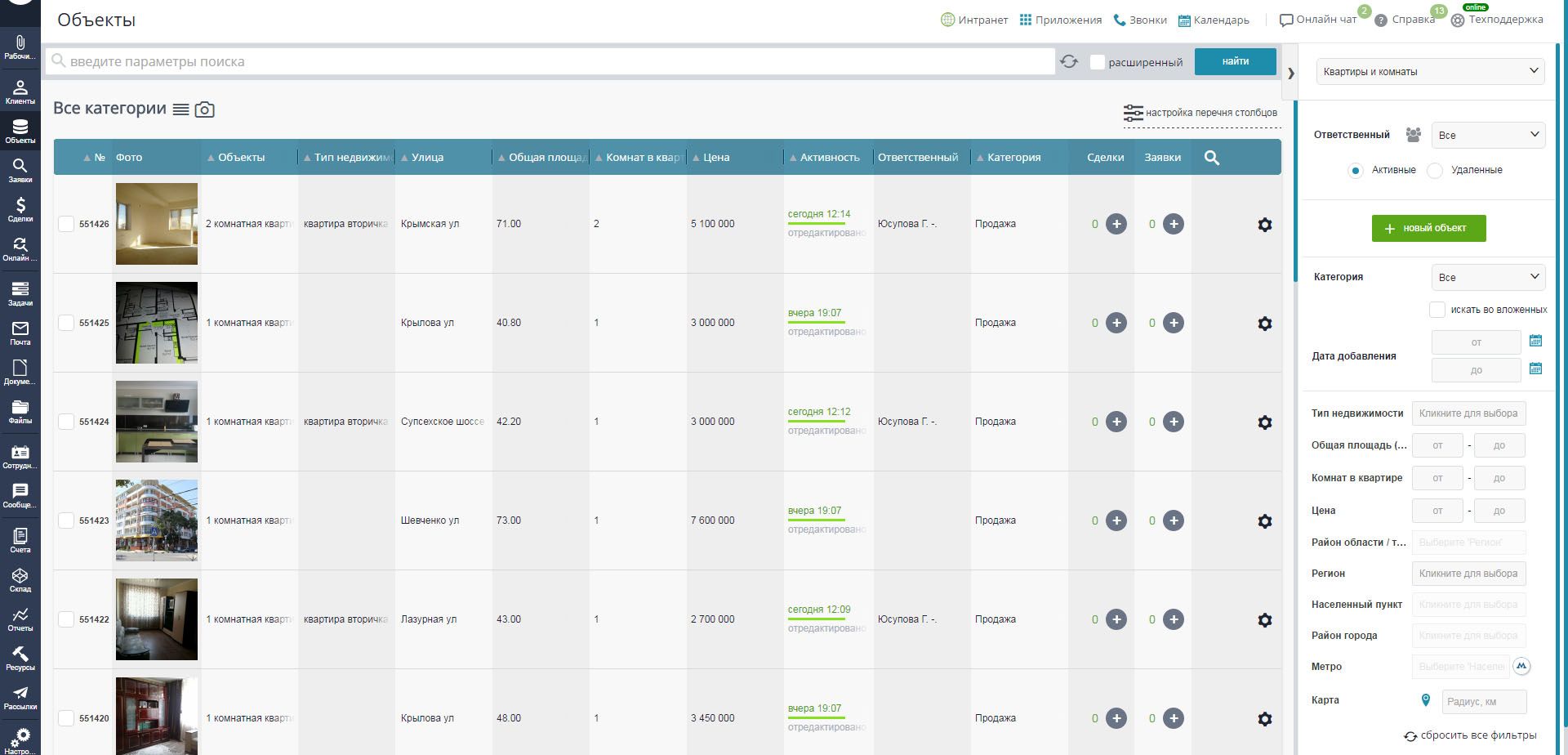Open настройка перечня столбцов link
This screenshot has height=755, width=1568.
(1200, 113)
